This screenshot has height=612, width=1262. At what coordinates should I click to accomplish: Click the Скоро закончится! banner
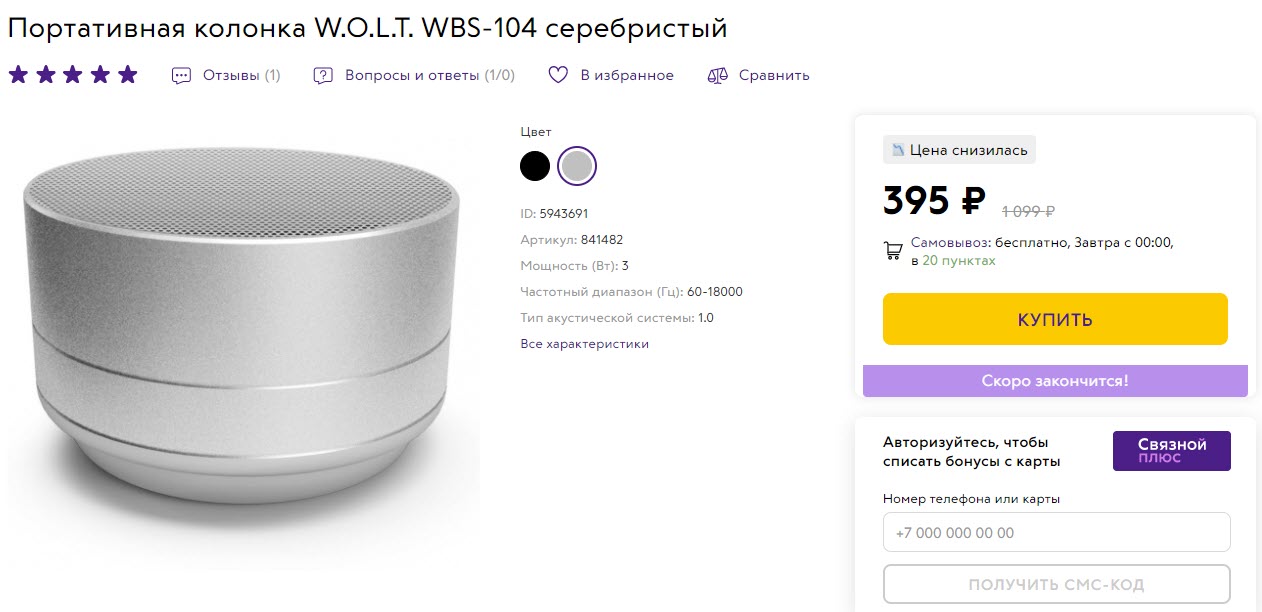pos(1055,380)
